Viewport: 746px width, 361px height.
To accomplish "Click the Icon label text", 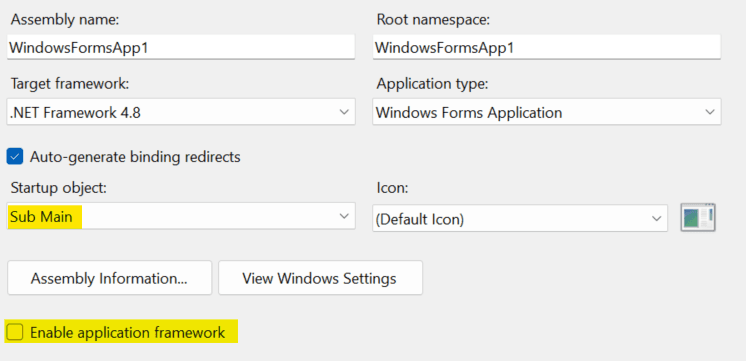I will (x=393, y=188).
